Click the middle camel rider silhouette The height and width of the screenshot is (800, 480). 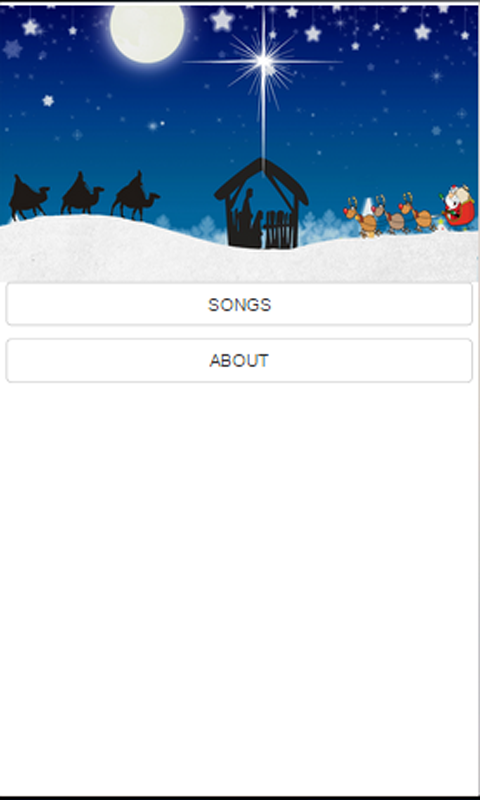81,193
